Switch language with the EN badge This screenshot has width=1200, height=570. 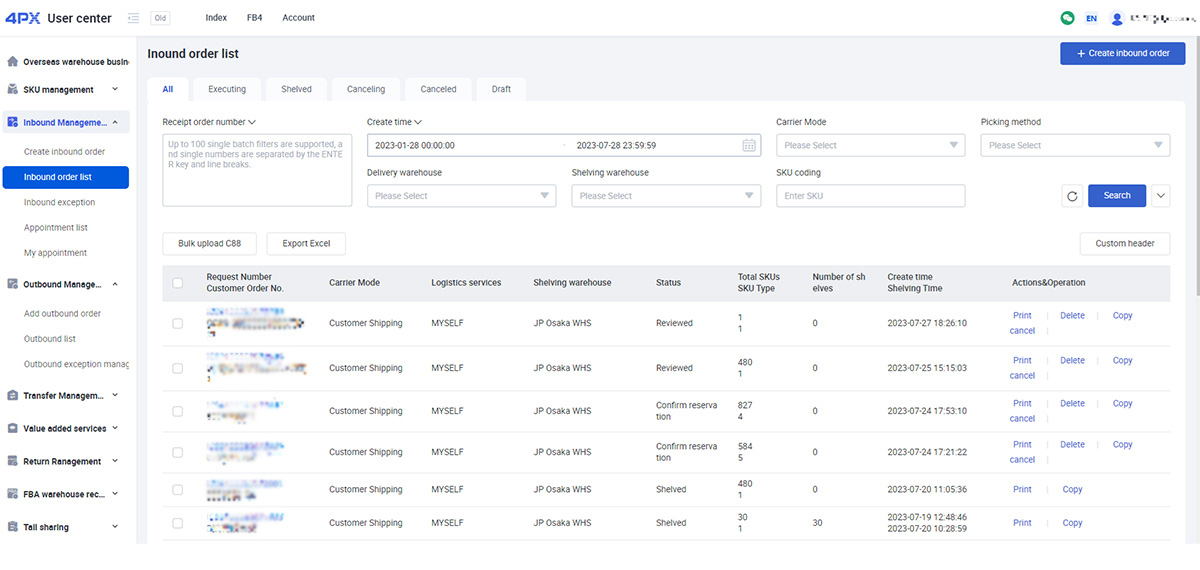click(1091, 18)
